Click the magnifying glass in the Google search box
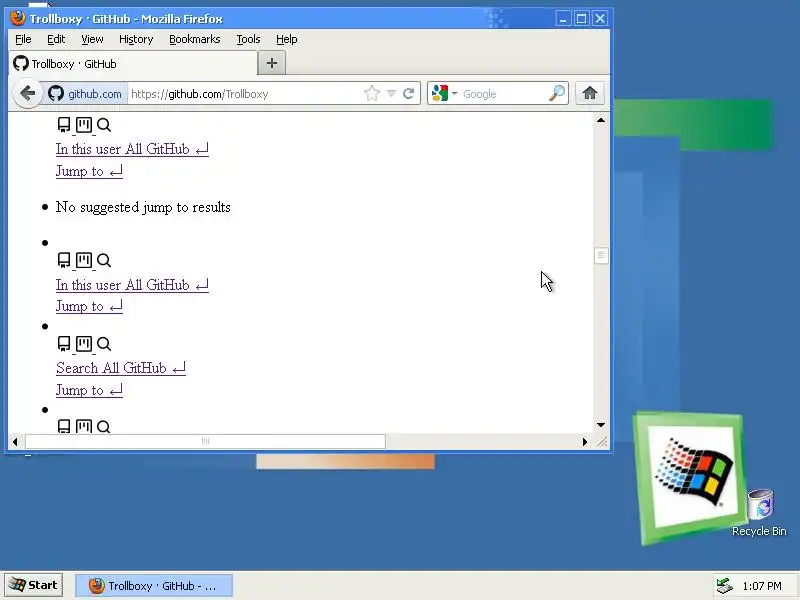 coord(557,93)
